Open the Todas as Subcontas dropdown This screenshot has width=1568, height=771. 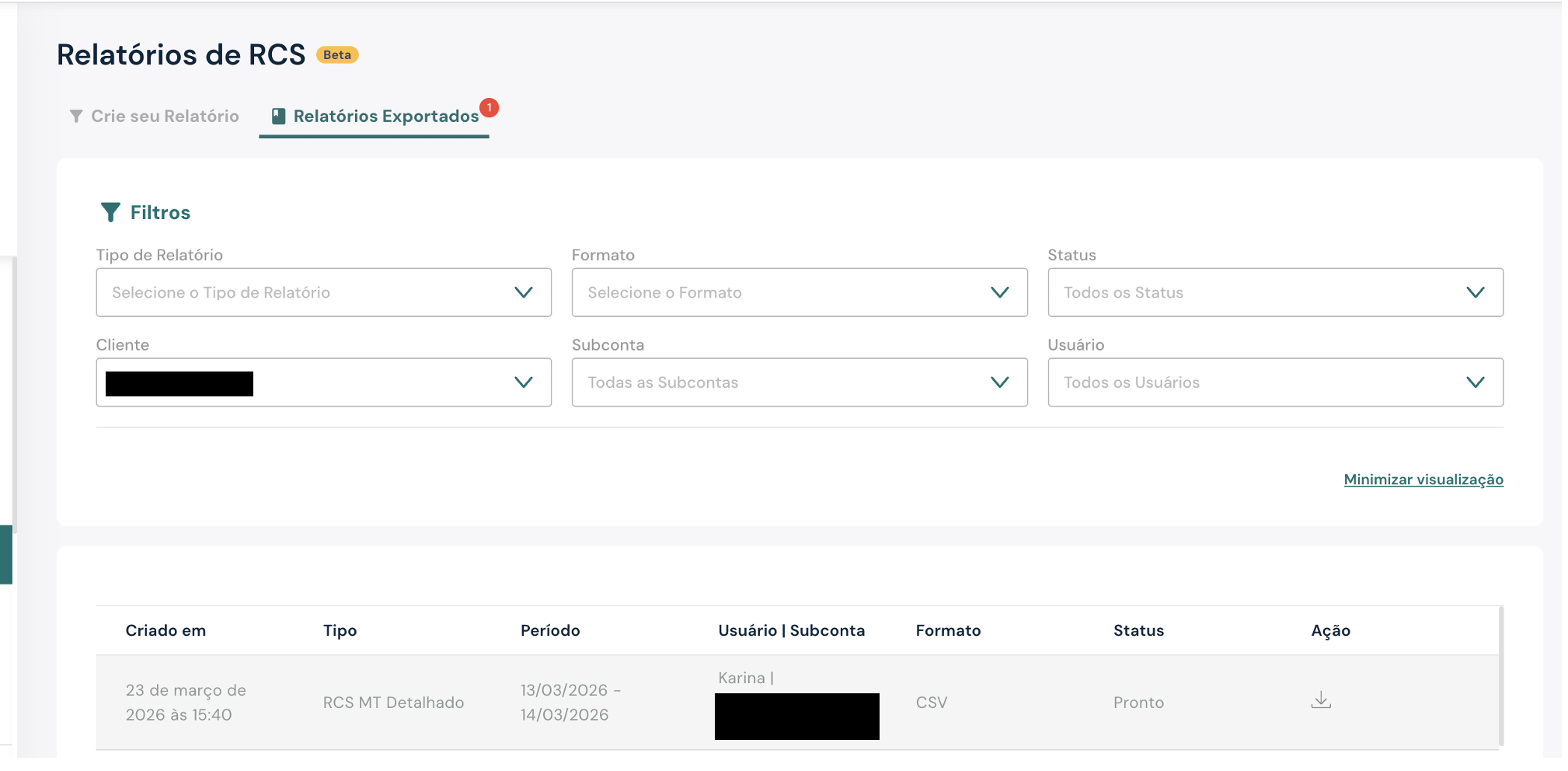(799, 382)
